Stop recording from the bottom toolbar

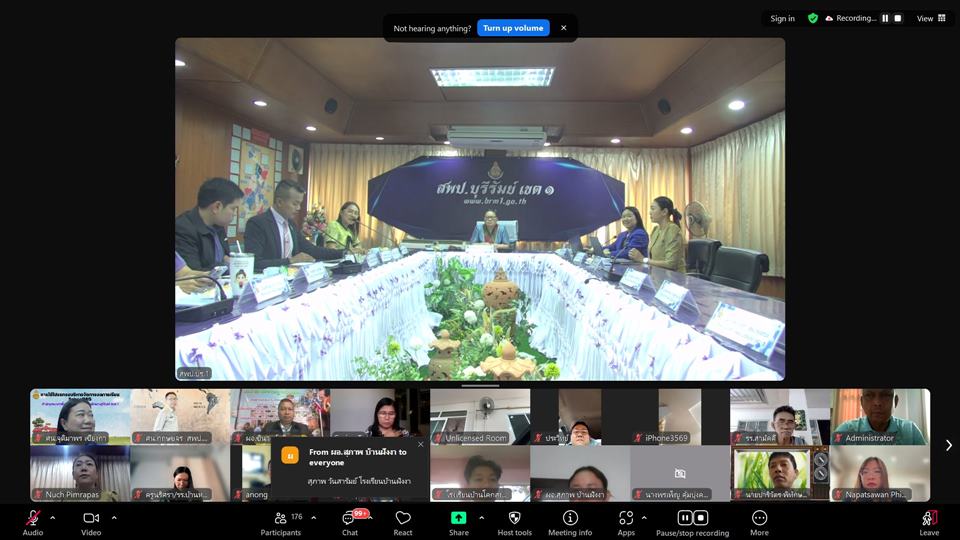pos(701,518)
